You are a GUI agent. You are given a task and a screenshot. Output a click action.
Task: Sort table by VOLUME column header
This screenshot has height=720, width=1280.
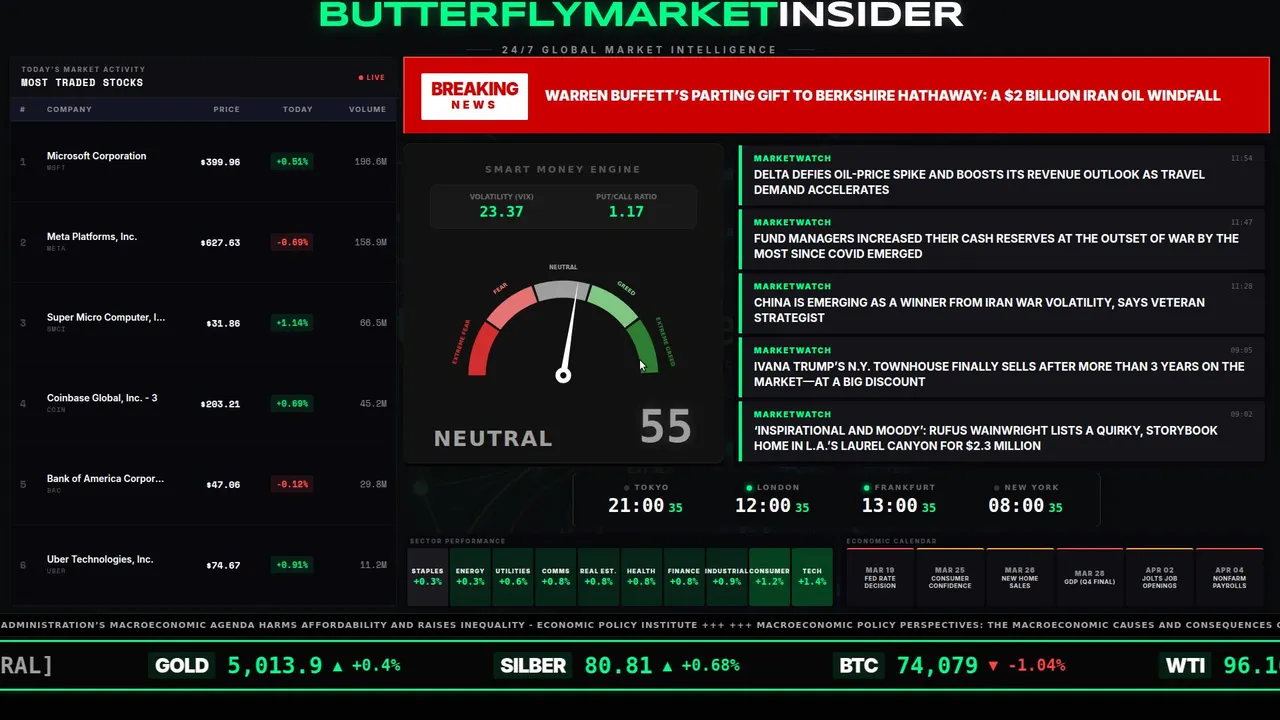[x=367, y=109]
